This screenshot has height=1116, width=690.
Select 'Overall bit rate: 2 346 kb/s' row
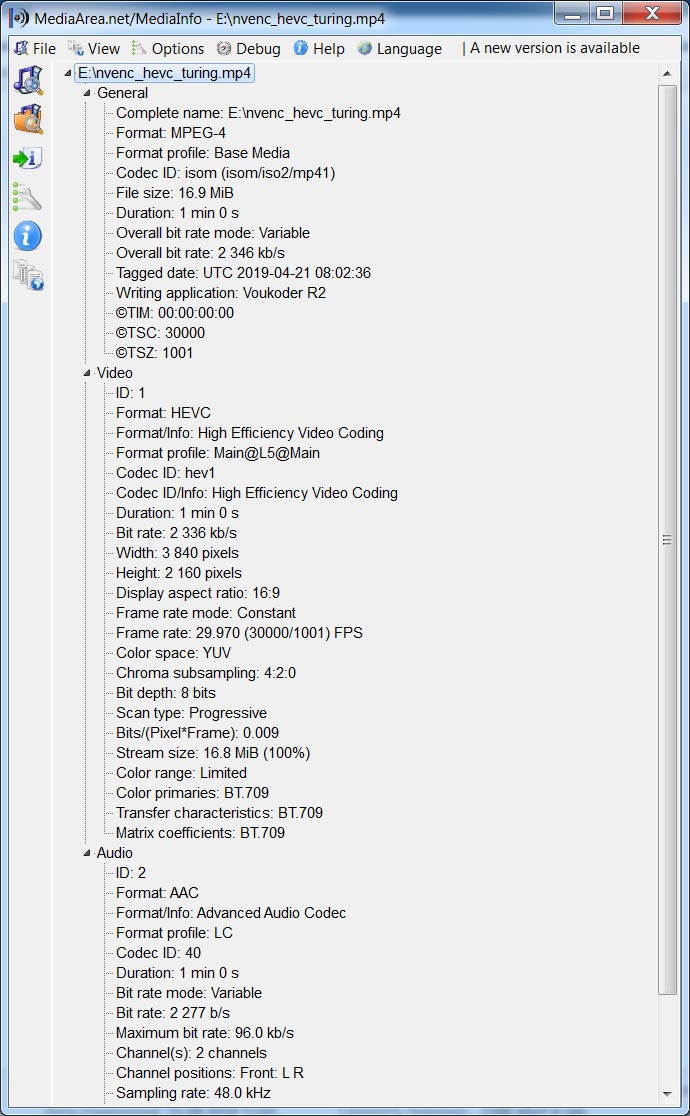tap(201, 253)
